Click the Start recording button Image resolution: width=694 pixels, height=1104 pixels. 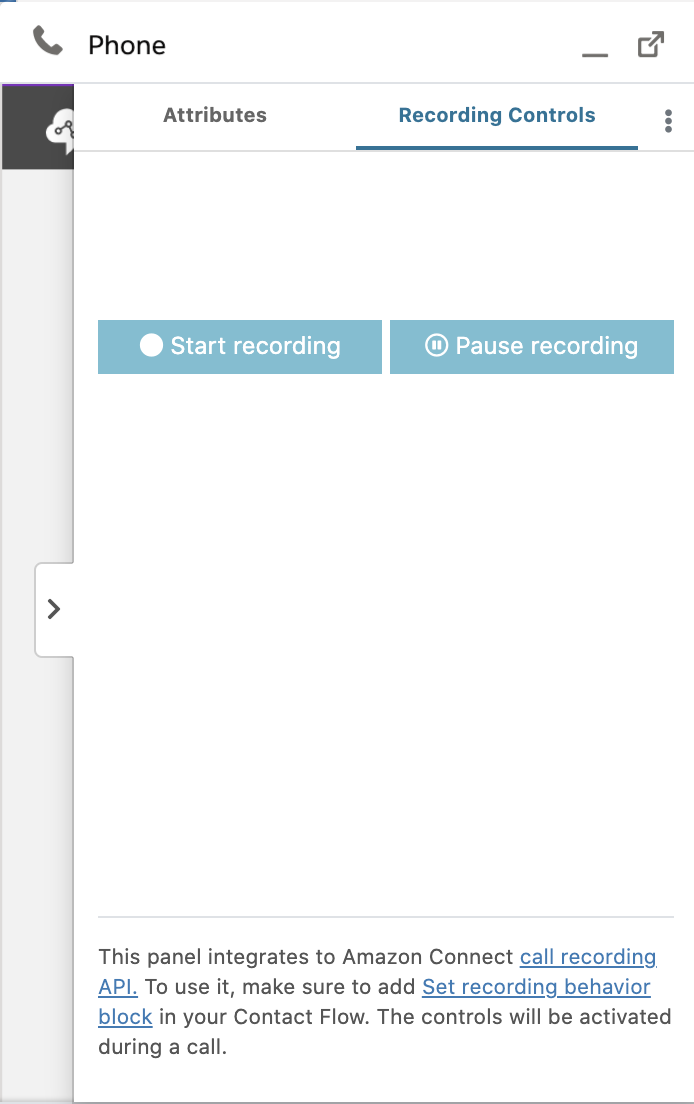coord(240,346)
